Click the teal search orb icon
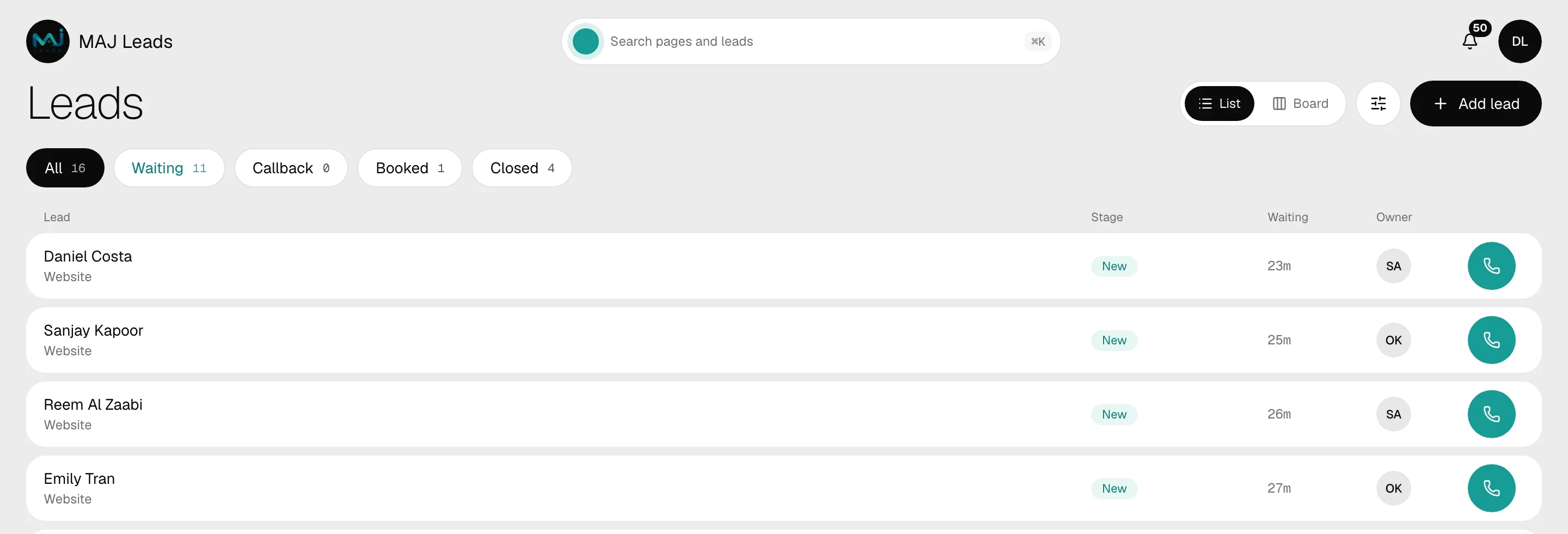 (586, 41)
